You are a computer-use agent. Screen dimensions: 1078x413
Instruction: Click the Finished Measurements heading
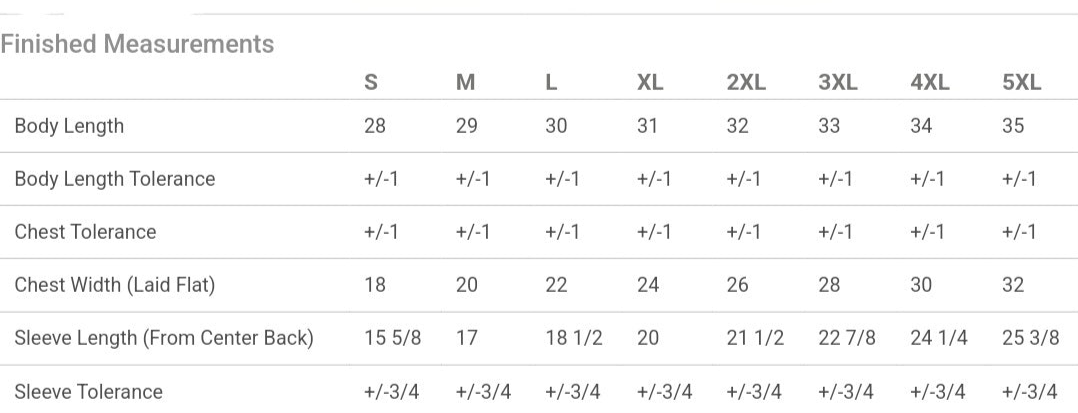tap(137, 44)
